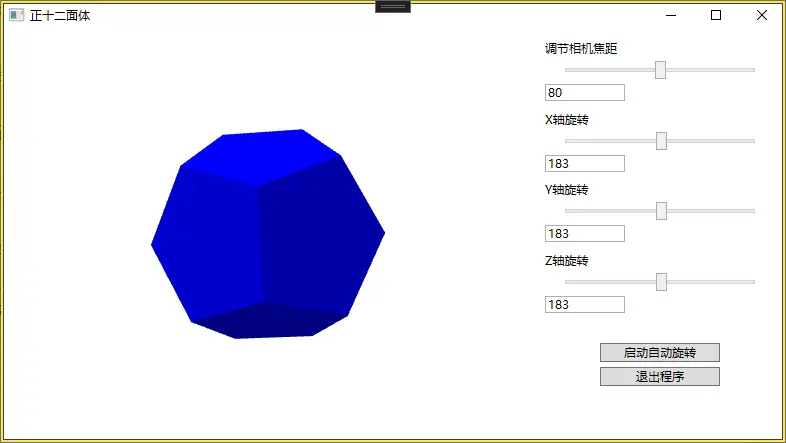The height and width of the screenshot is (443, 786).
Task: Click the X轴旋转 slider thumb
Action: pyautogui.click(x=661, y=141)
